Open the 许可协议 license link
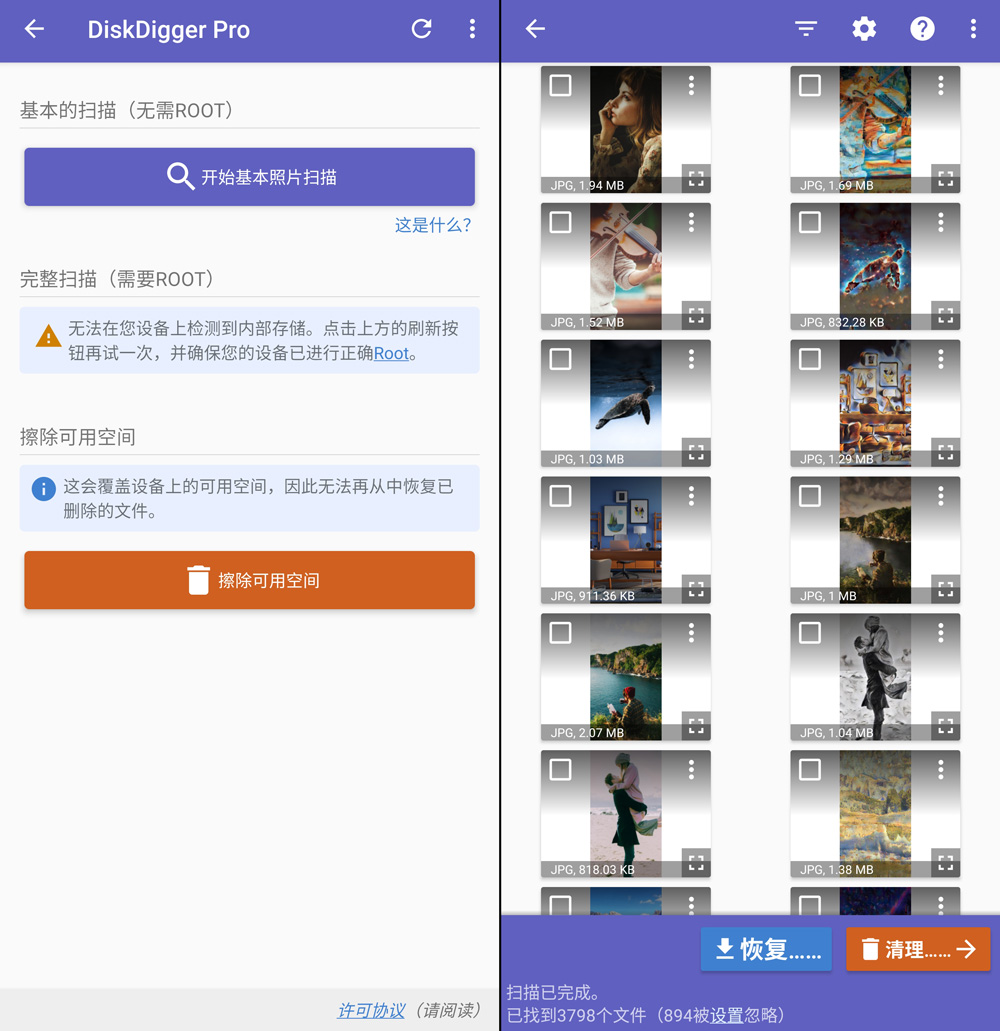The image size is (1000, 1031). click(x=371, y=1011)
